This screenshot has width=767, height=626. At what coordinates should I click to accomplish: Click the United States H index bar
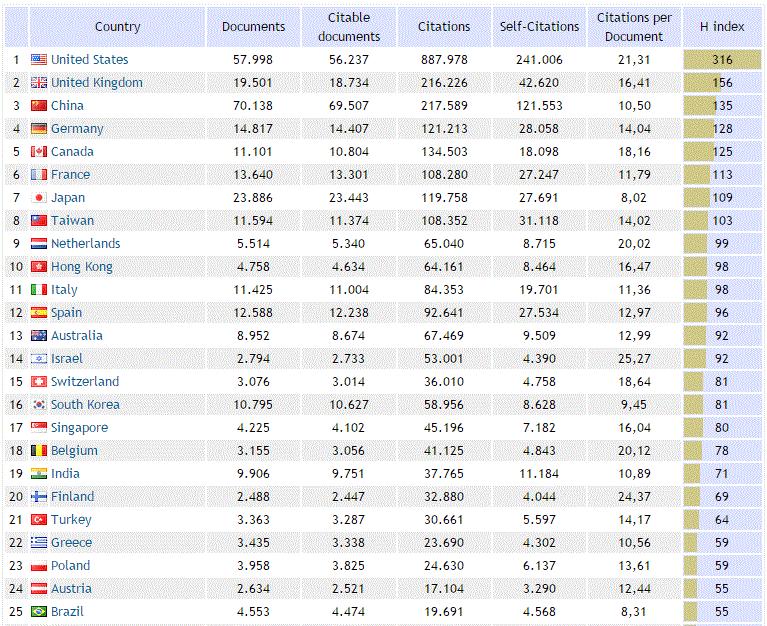pos(722,60)
